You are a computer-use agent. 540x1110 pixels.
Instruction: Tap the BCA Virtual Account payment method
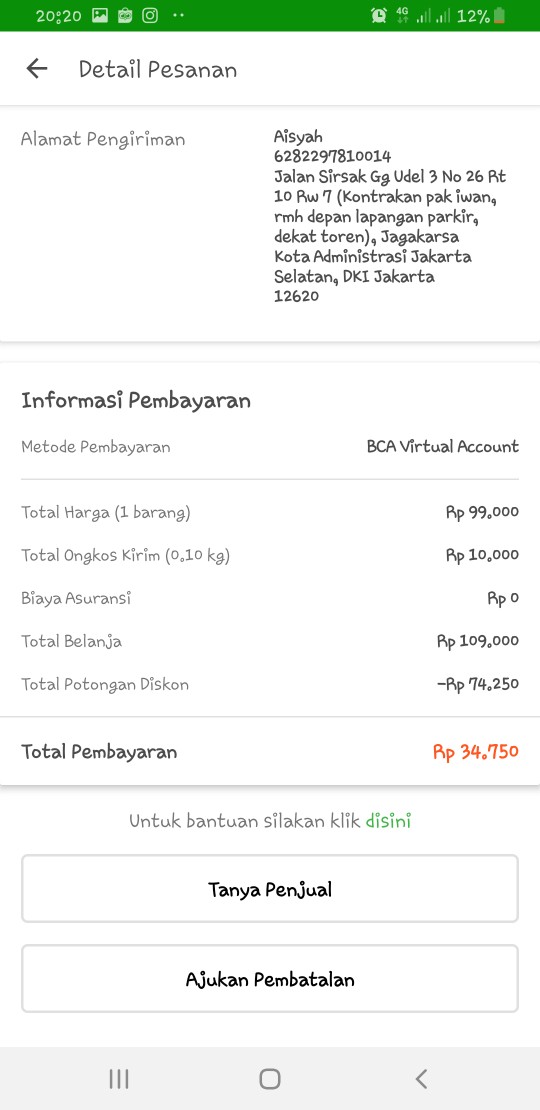click(442, 447)
